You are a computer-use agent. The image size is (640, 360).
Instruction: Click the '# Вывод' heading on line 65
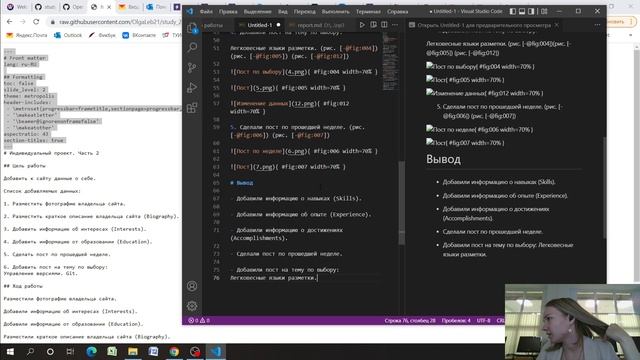242,183
